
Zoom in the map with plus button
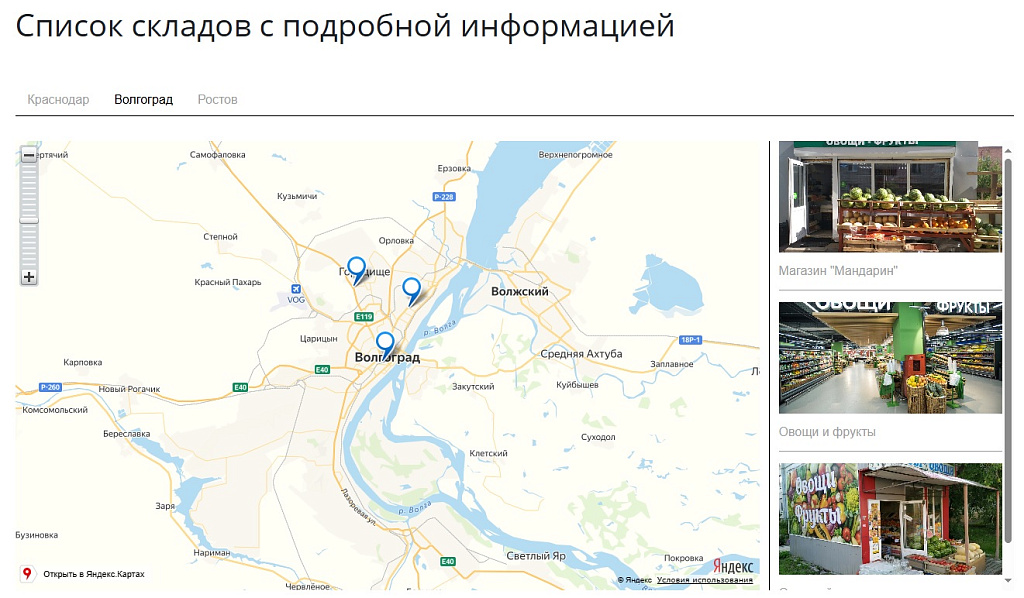point(29,277)
